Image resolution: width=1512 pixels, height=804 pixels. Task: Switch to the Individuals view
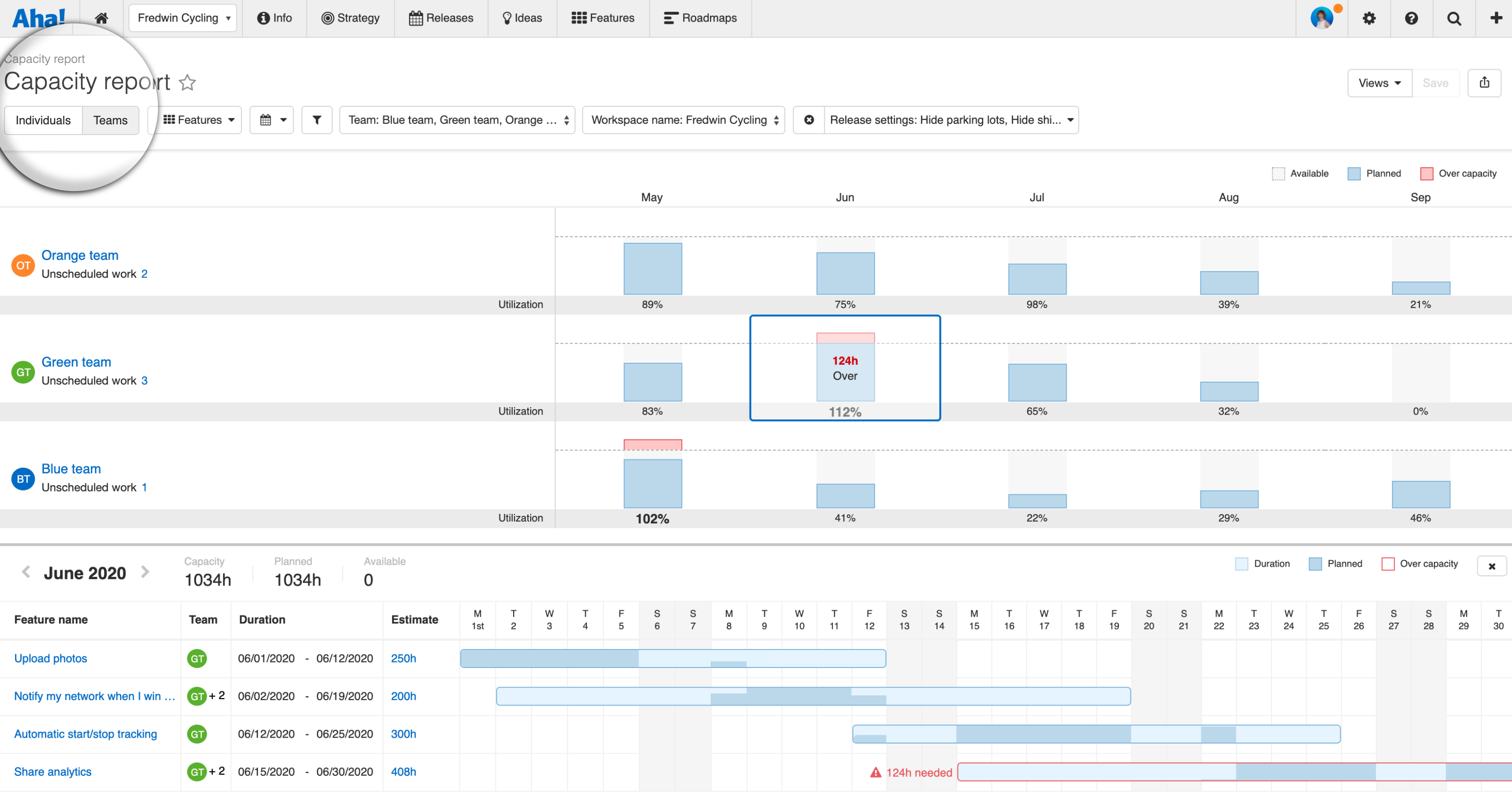click(43, 120)
